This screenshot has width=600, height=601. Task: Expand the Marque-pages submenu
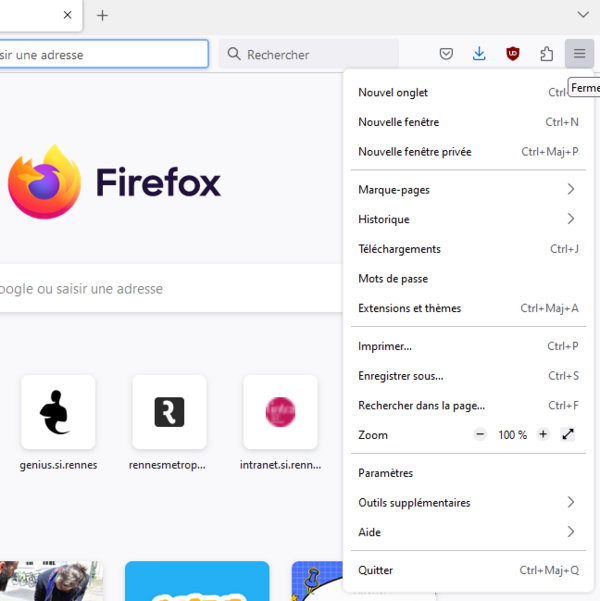[x=468, y=189]
